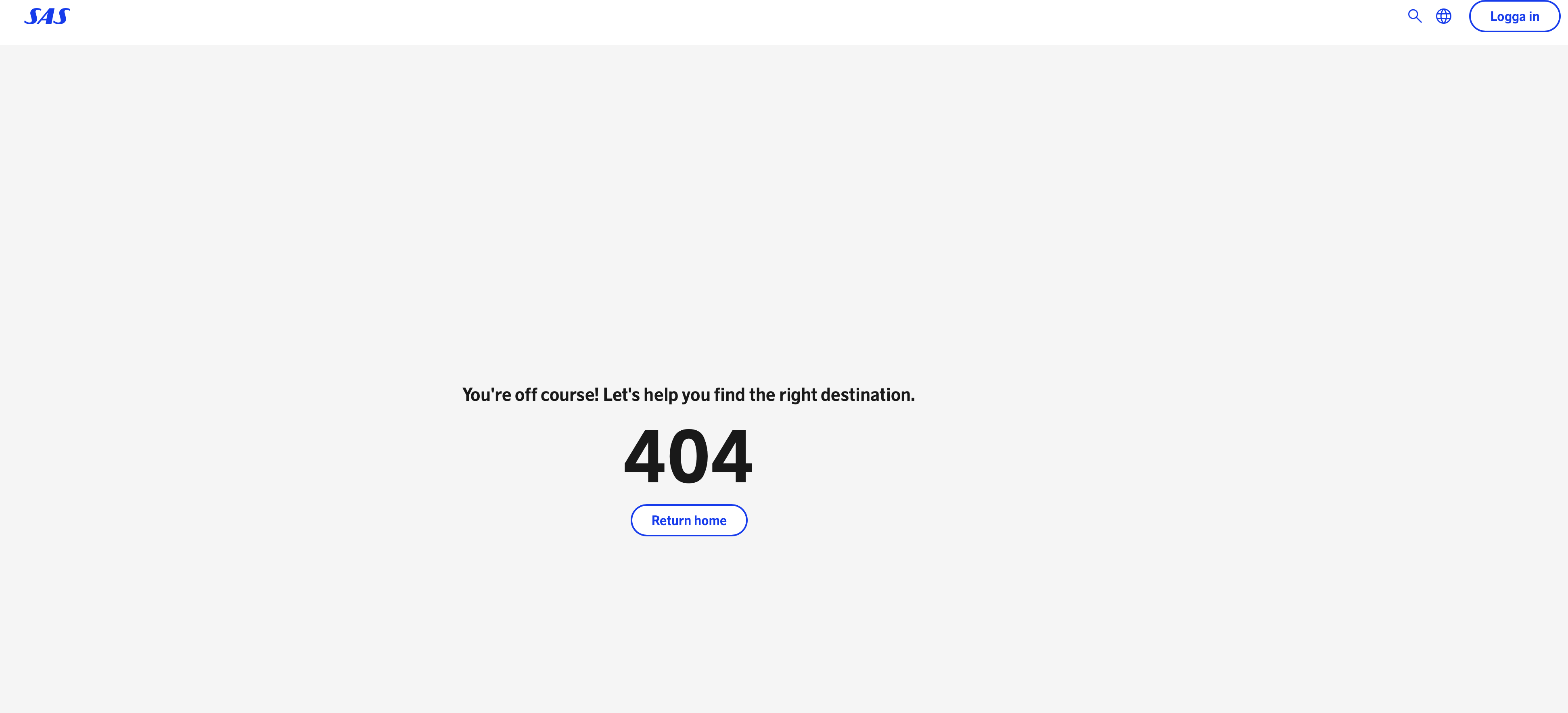Click the word "right" in the heading
This screenshot has height=713, width=1568.
point(798,396)
